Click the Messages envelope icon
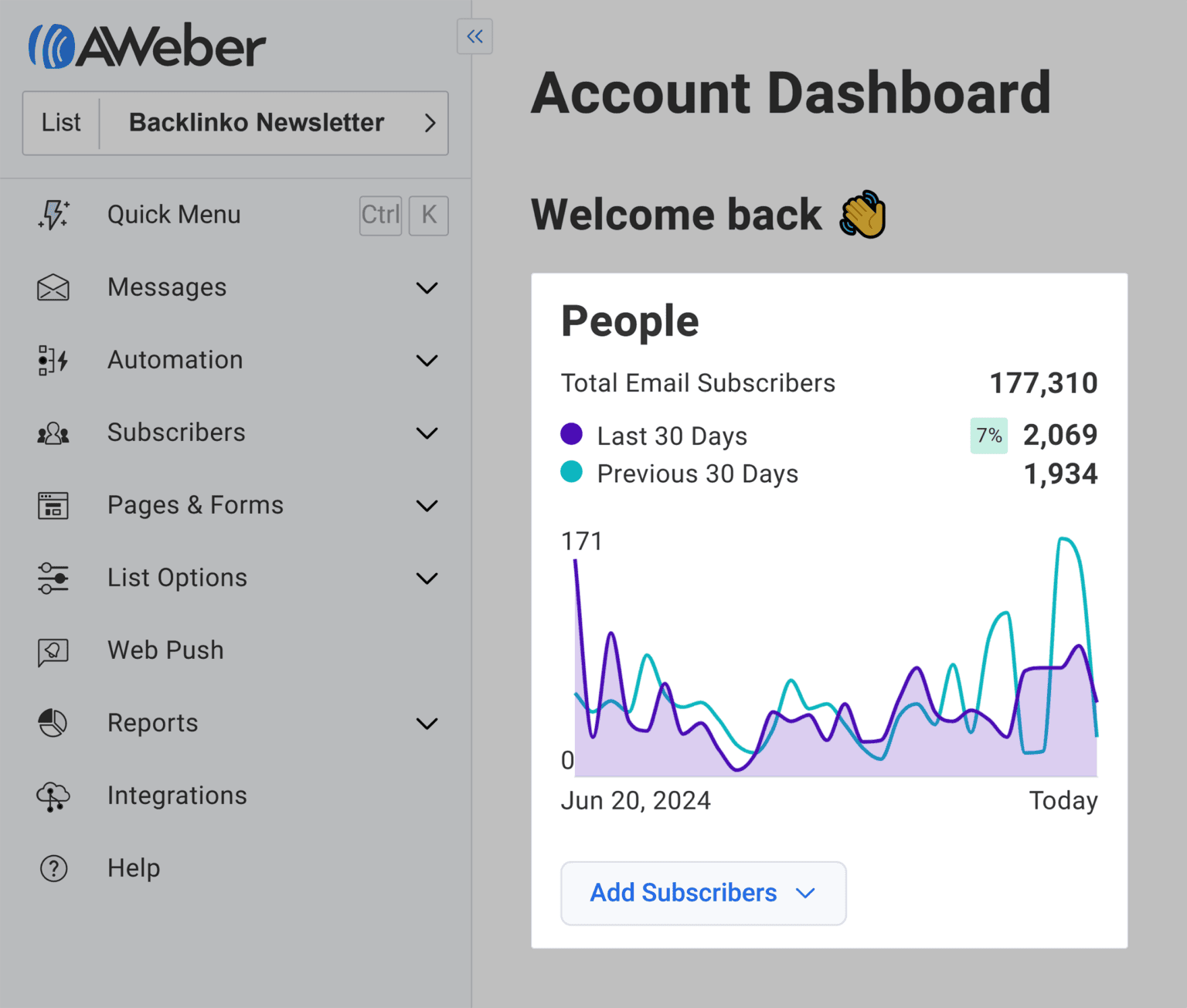1187x1008 pixels. click(x=53, y=287)
